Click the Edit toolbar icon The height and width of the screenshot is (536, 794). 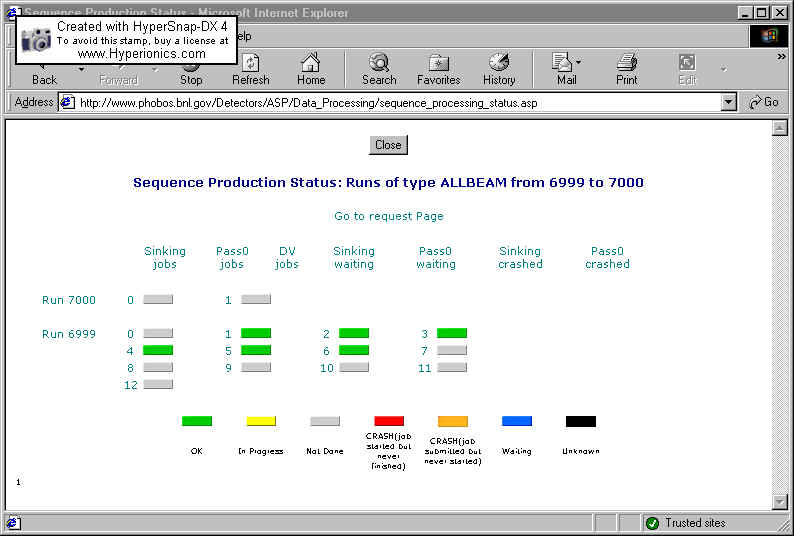(687, 70)
